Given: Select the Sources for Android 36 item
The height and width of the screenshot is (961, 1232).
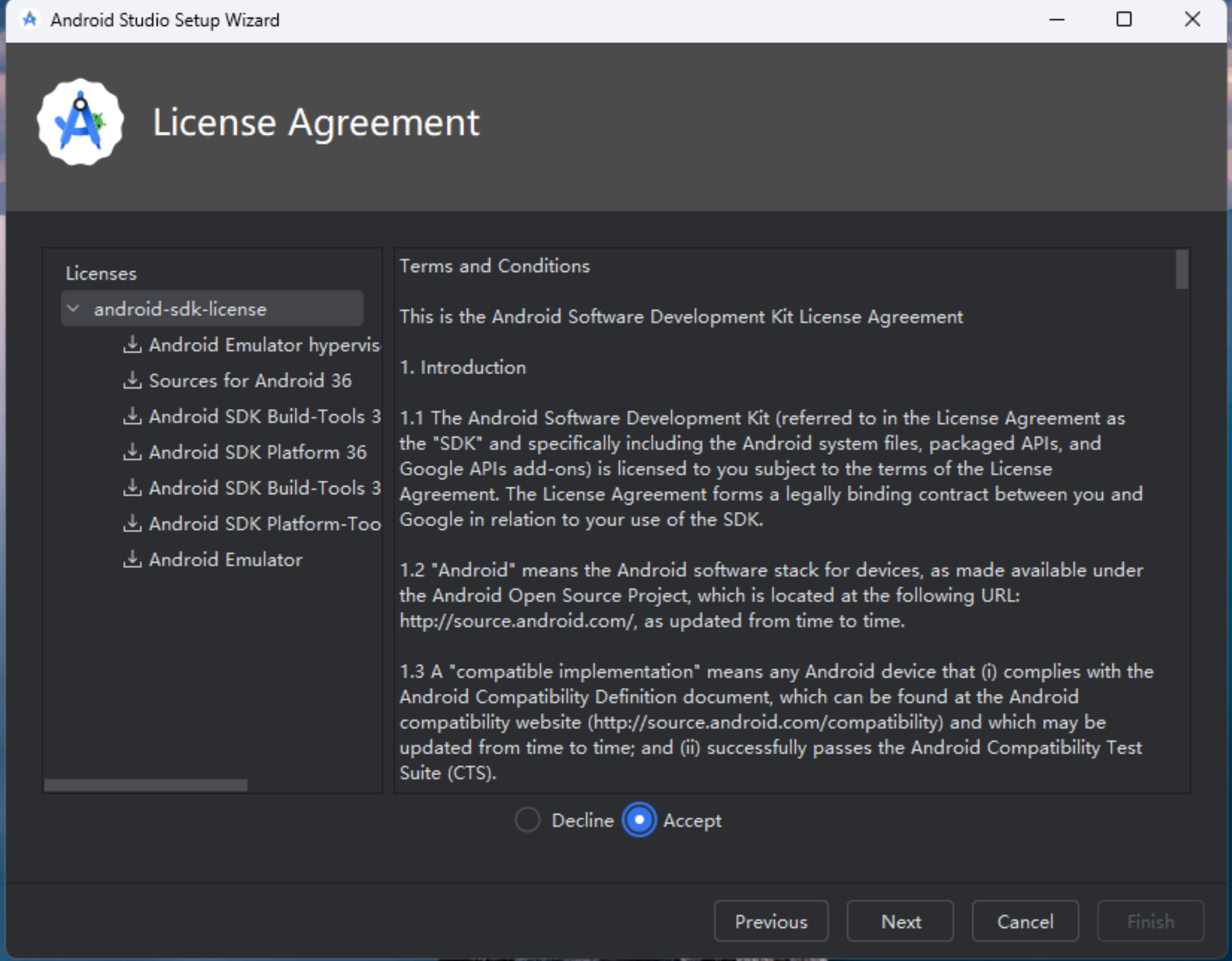Looking at the screenshot, I should click(250, 380).
